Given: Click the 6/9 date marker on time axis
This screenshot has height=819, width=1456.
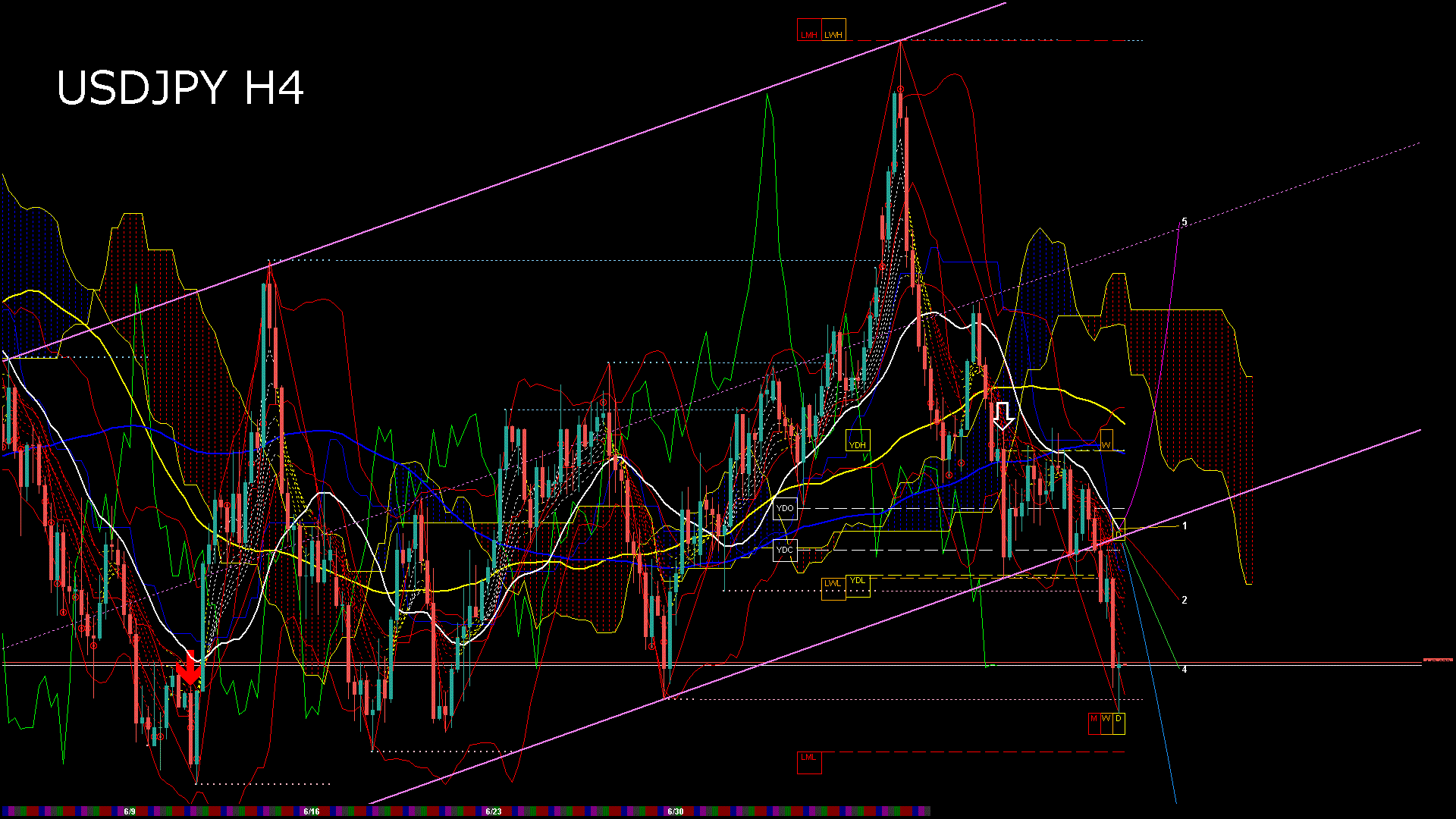Looking at the screenshot, I should pyautogui.click(x=130, y=811).
